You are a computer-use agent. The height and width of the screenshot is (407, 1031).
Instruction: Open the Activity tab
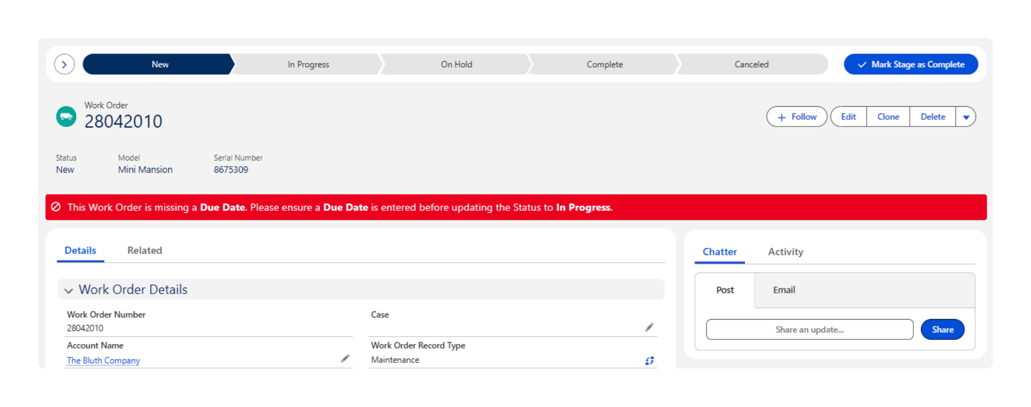tap(785, 252)
